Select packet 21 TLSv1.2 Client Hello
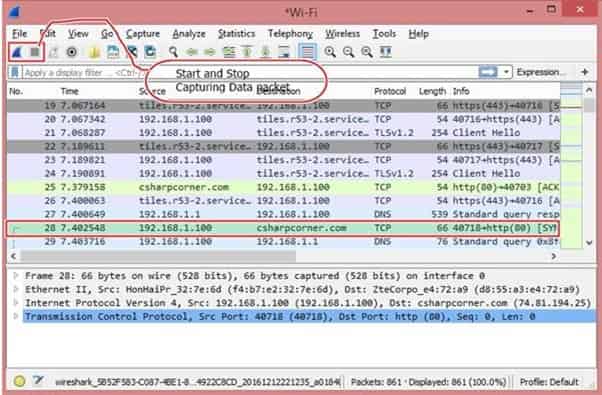The width and height of the screenshot is (602, 395). 283,133
